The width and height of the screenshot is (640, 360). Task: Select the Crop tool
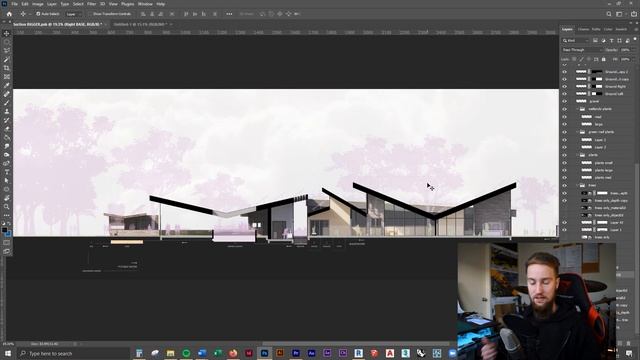7,68
